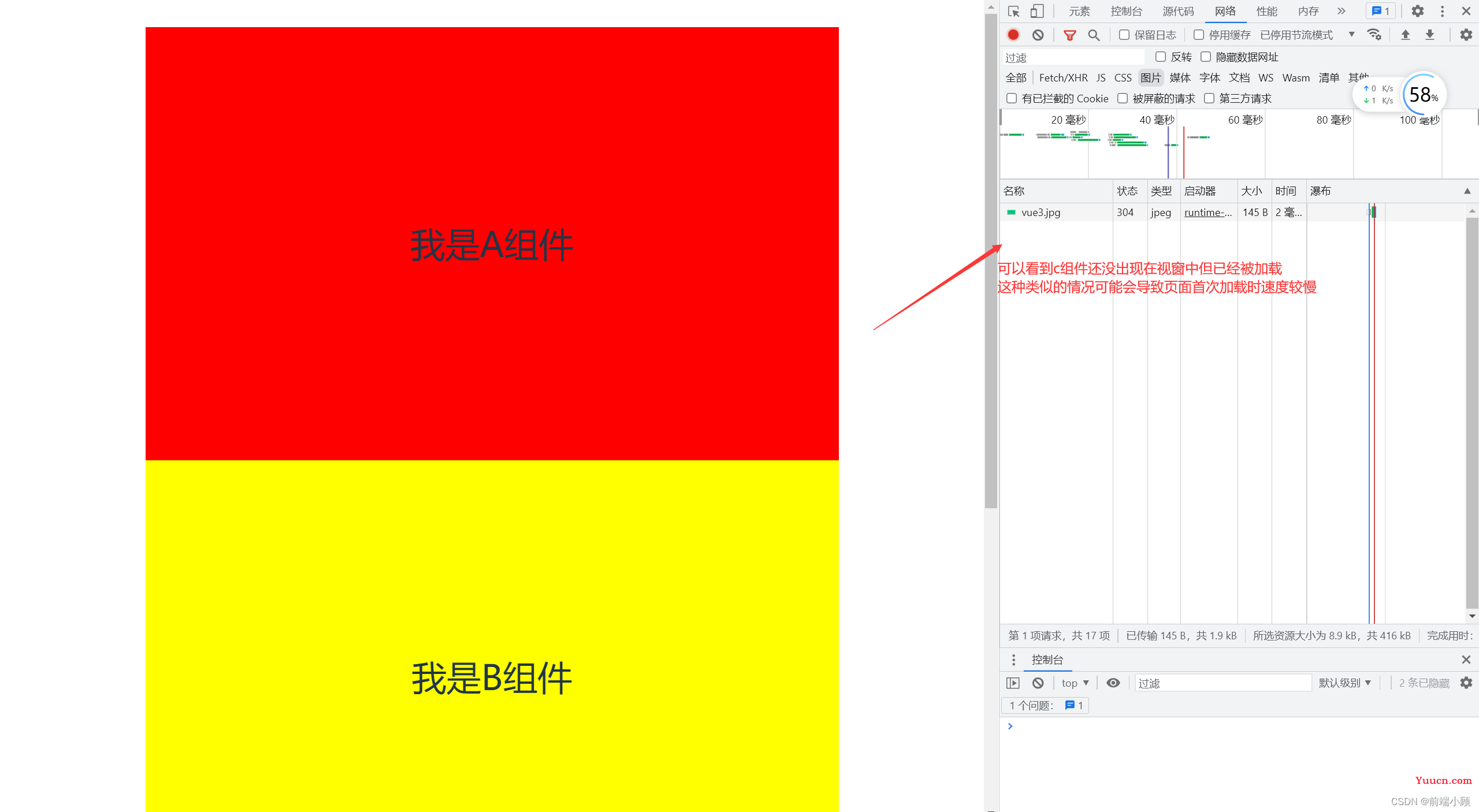Click the console 过滤 input field
This screenshot has height=812, width=1479.
click(1223, 683)
